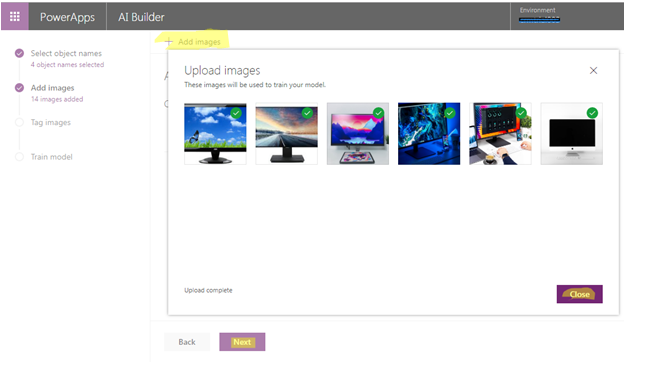The image size is (651, 375).
Task: Open the PowerApps header title
Action: click(x=67, y=17)
